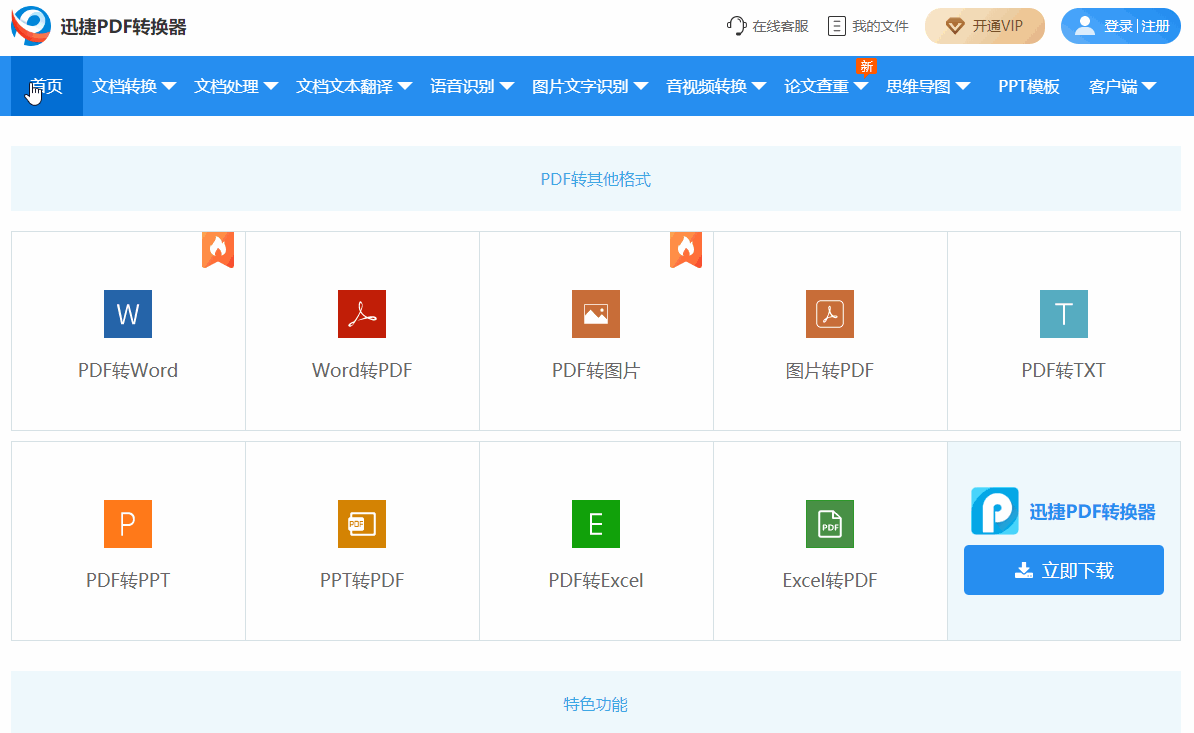
Task: Open the PPT模板 nav item
Action: pyautogui.click(x=1029, y=86)
